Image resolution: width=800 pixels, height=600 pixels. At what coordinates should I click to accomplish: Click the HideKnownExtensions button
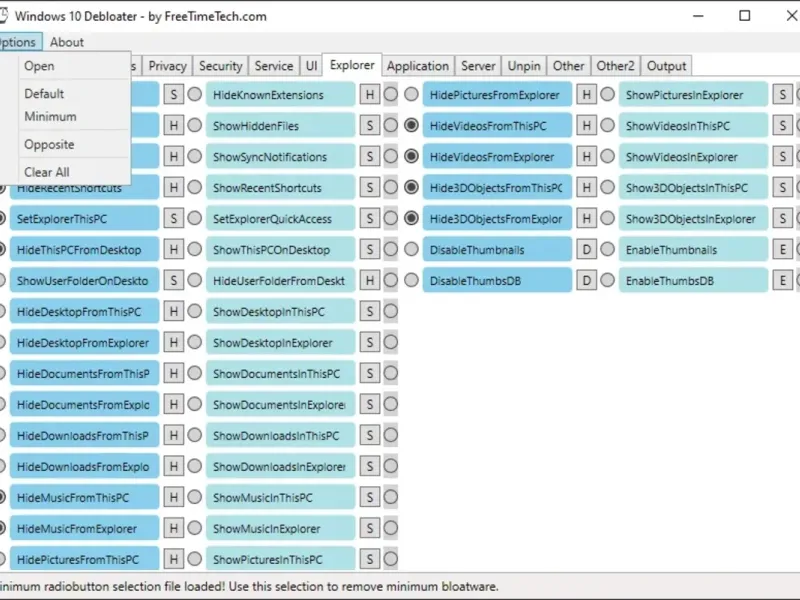tap(281, 95)
